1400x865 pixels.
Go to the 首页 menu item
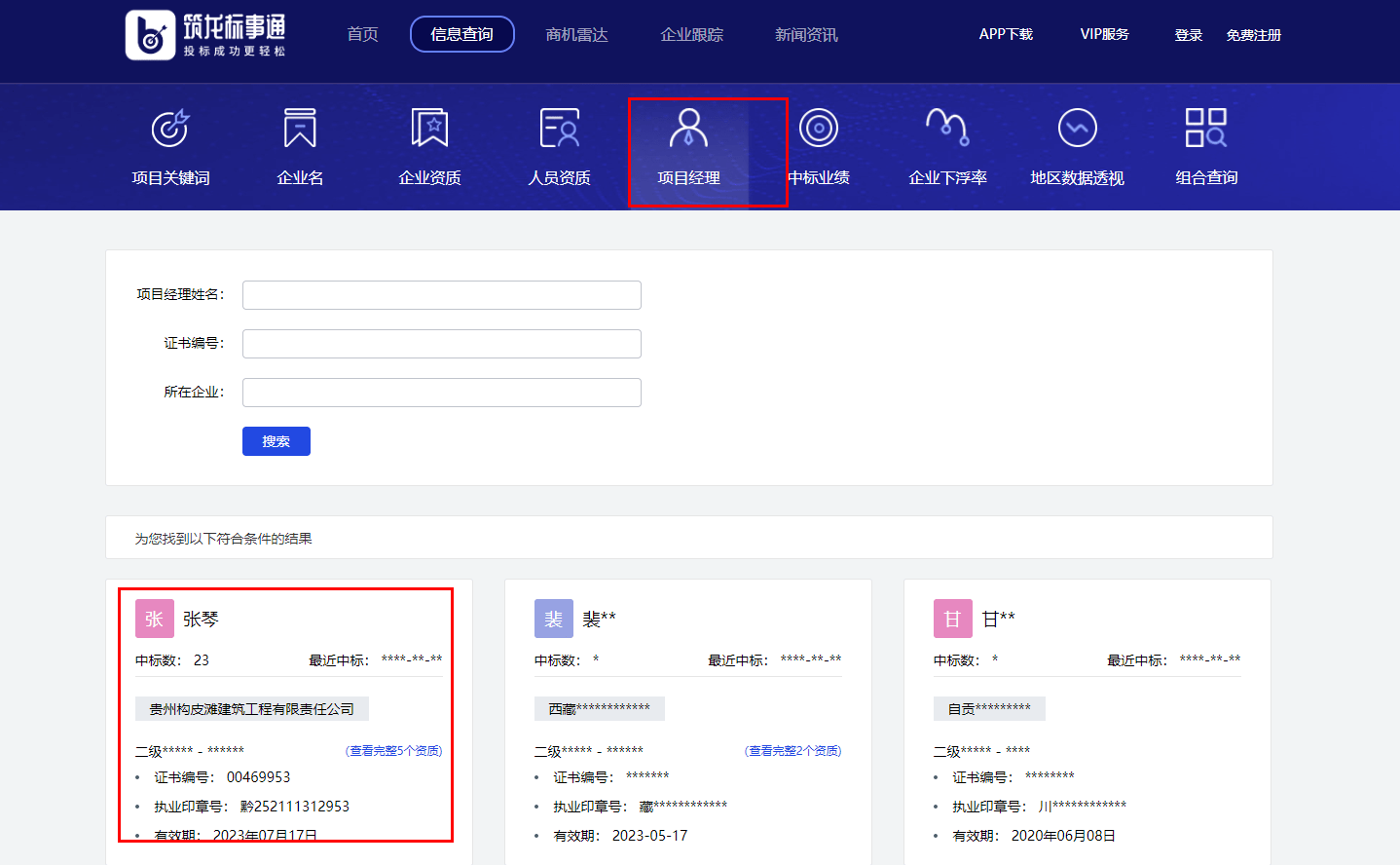click(x=362, y=35)
